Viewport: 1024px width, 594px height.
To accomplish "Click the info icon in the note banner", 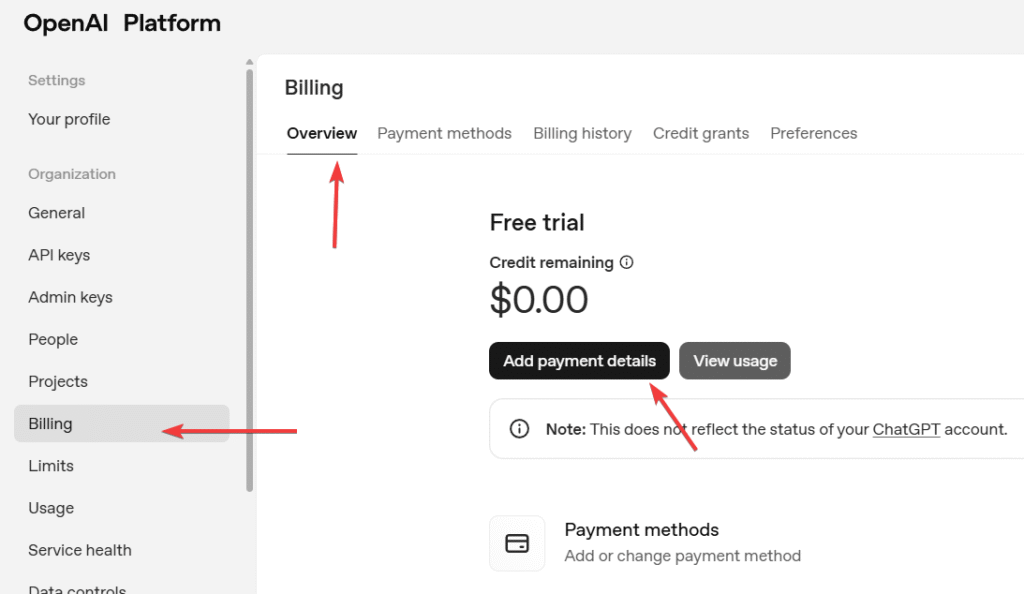I will tap(520, 429).
